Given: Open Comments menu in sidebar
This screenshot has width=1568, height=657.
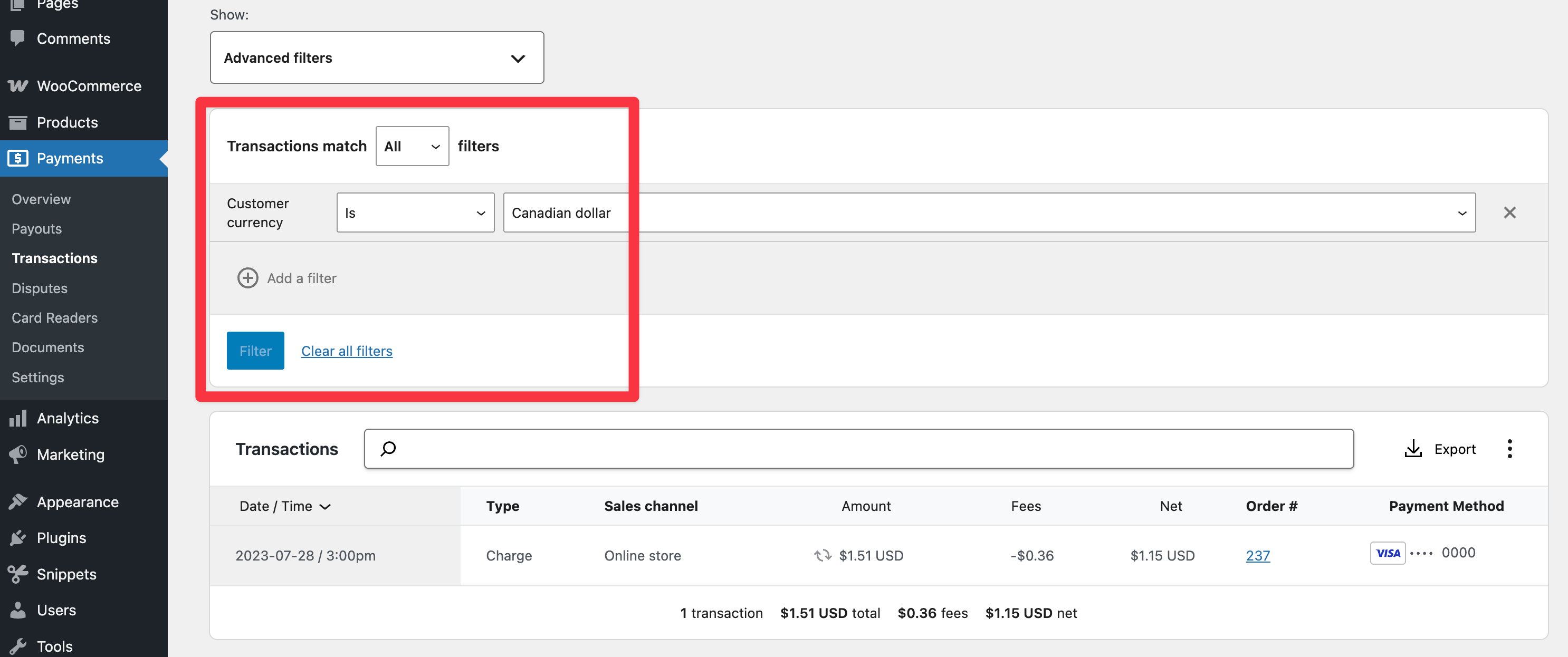Looking at the screenshot, I should pos(73,38).
